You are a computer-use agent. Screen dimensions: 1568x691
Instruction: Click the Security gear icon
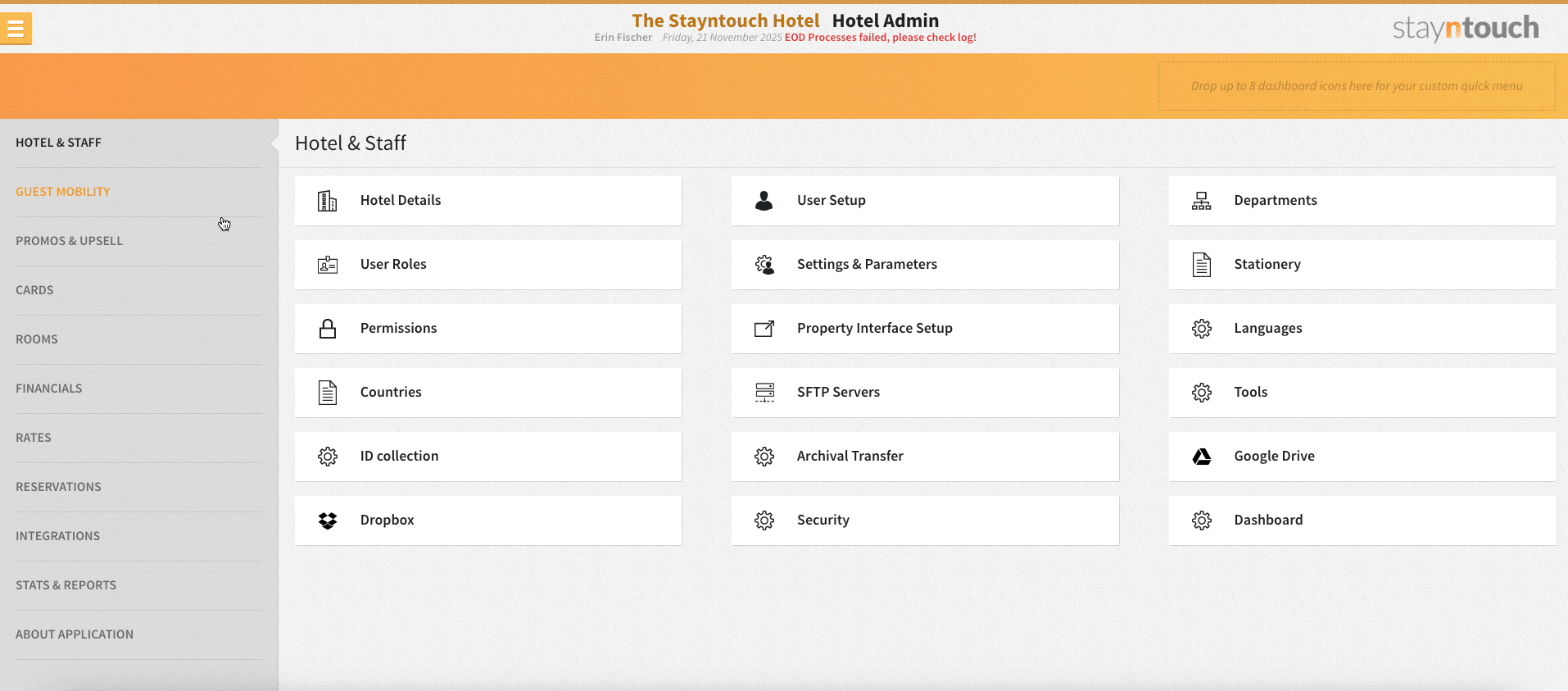pyautogui.click(x=764, y=521)
